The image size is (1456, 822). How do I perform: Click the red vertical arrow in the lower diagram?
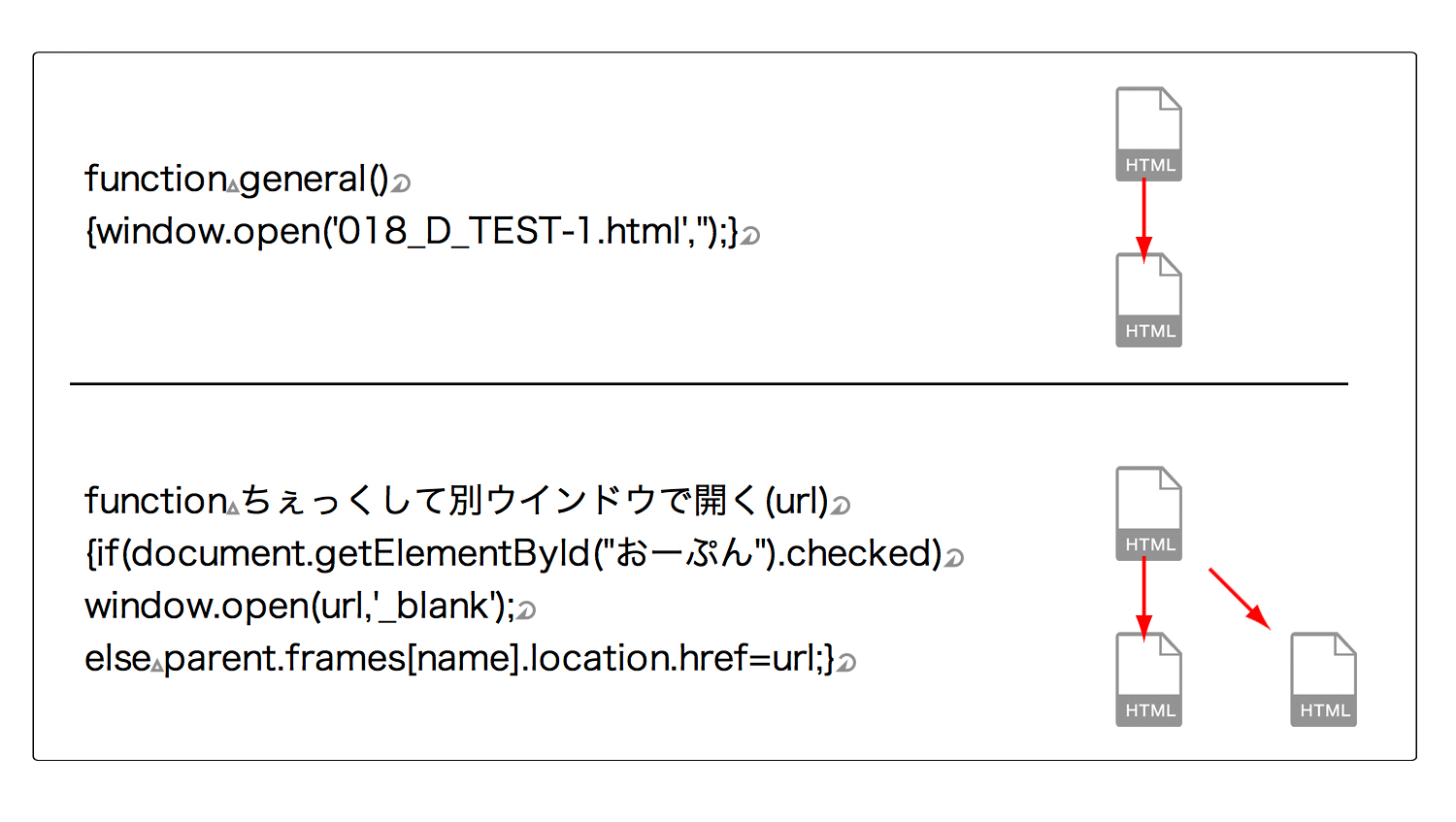(1143, 599)
